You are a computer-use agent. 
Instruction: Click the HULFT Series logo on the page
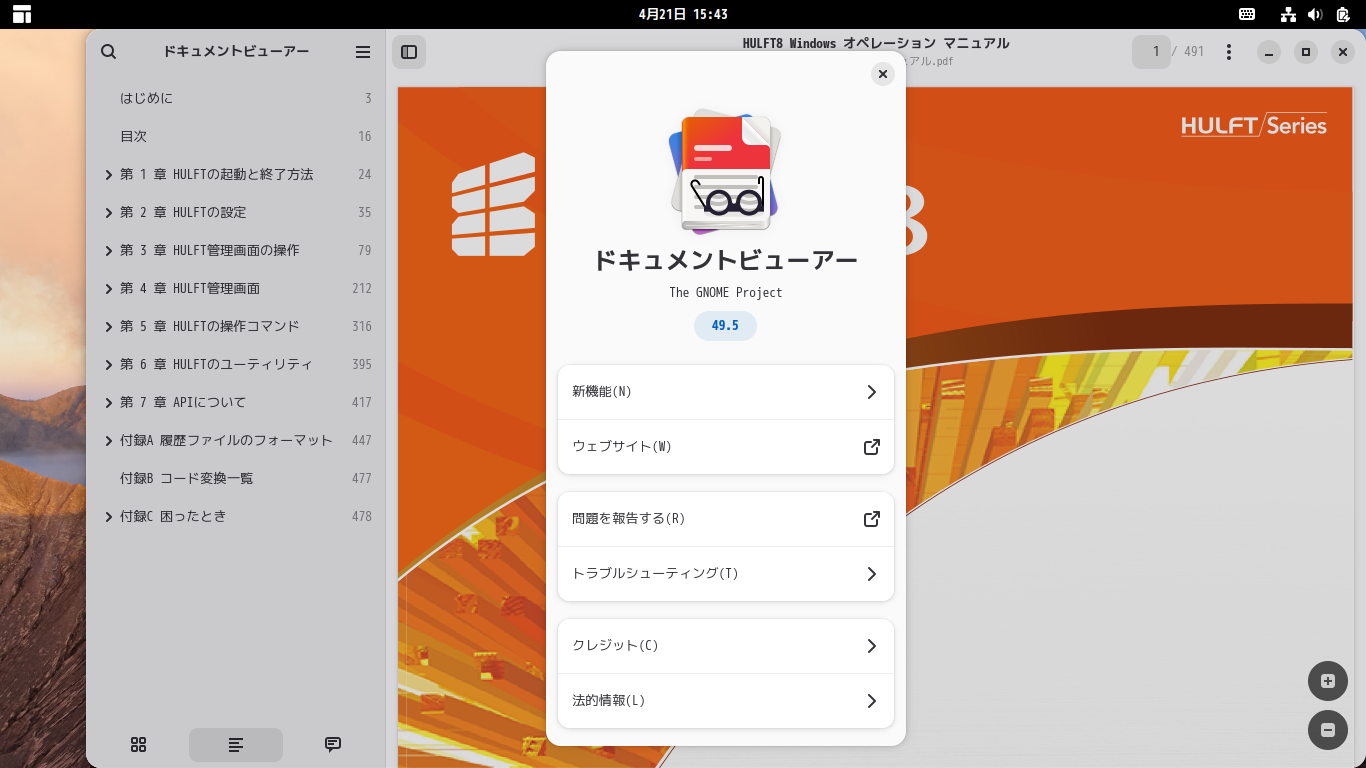[1254, 125]
